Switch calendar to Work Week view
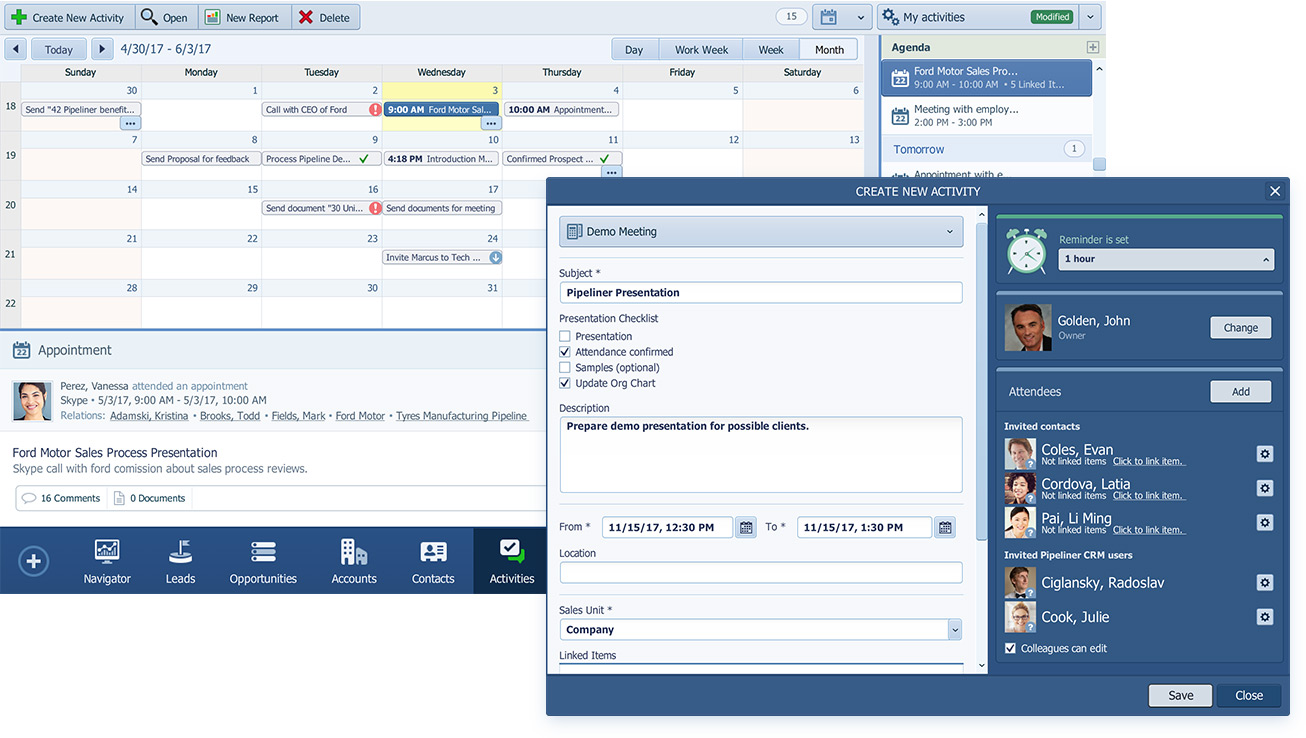This screenshot has height=738, width=1306. pos(701,49)
